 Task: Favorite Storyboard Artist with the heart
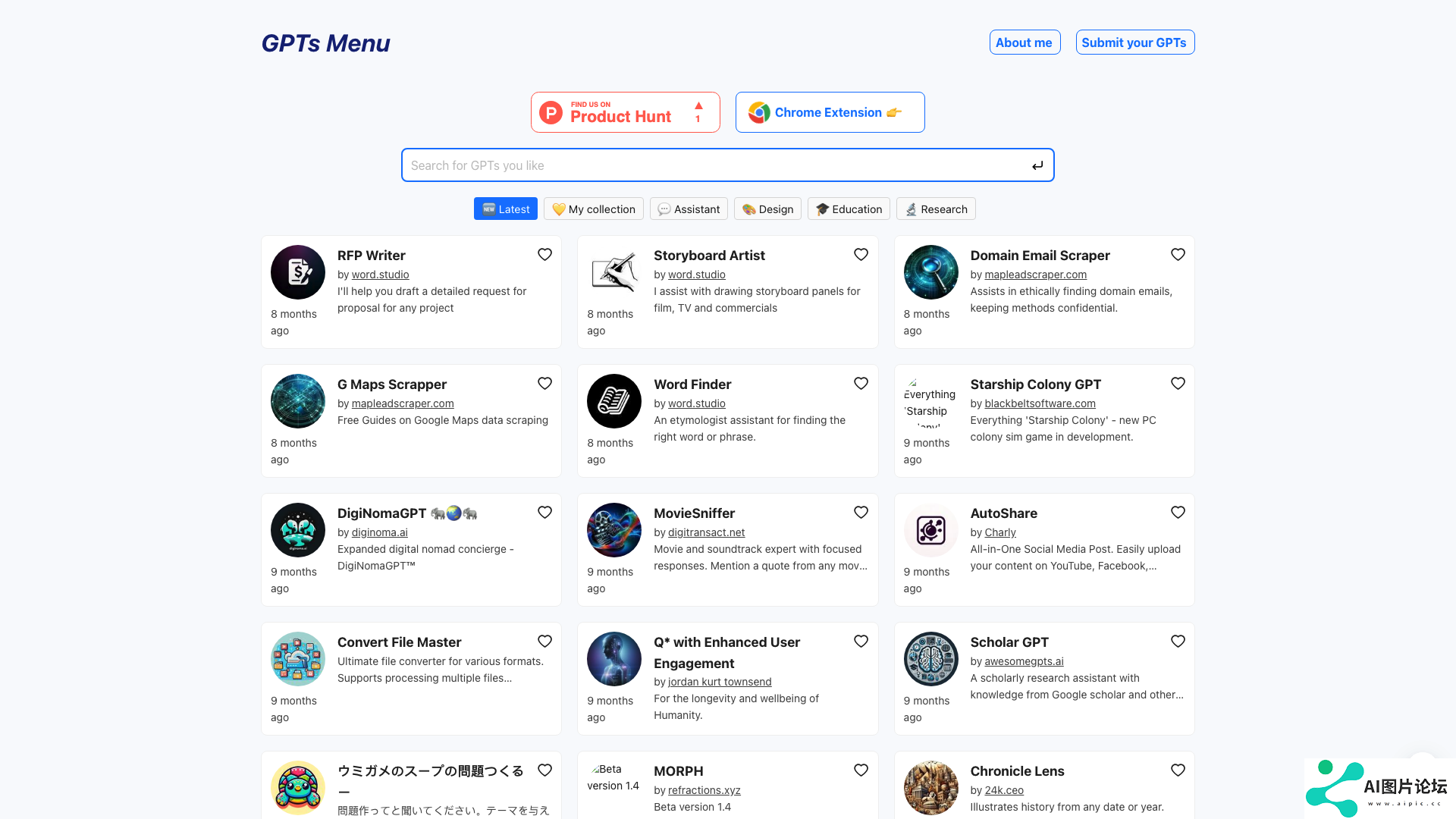click(x=861, y=255)
